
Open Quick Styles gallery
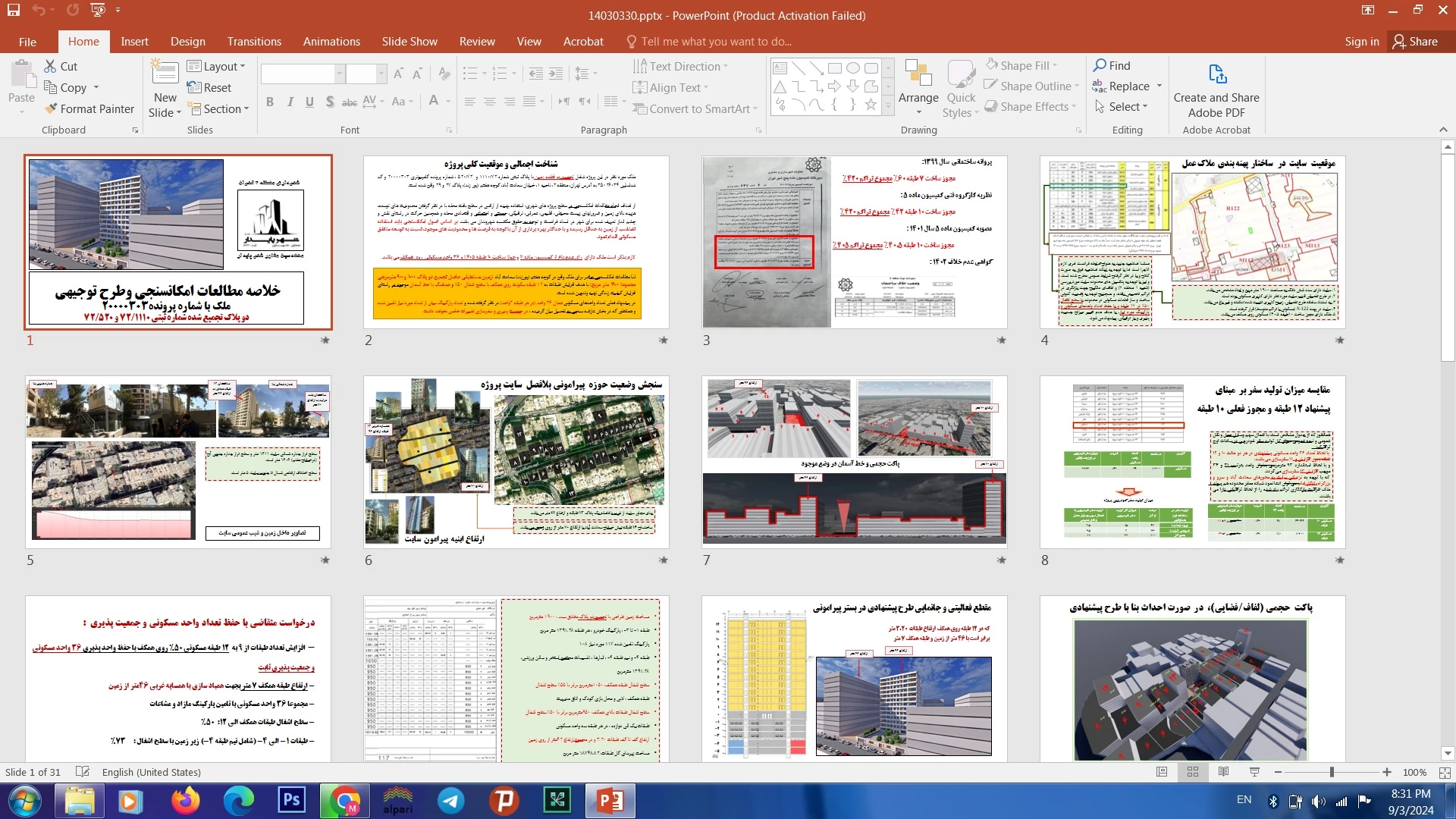coord(961,88)
